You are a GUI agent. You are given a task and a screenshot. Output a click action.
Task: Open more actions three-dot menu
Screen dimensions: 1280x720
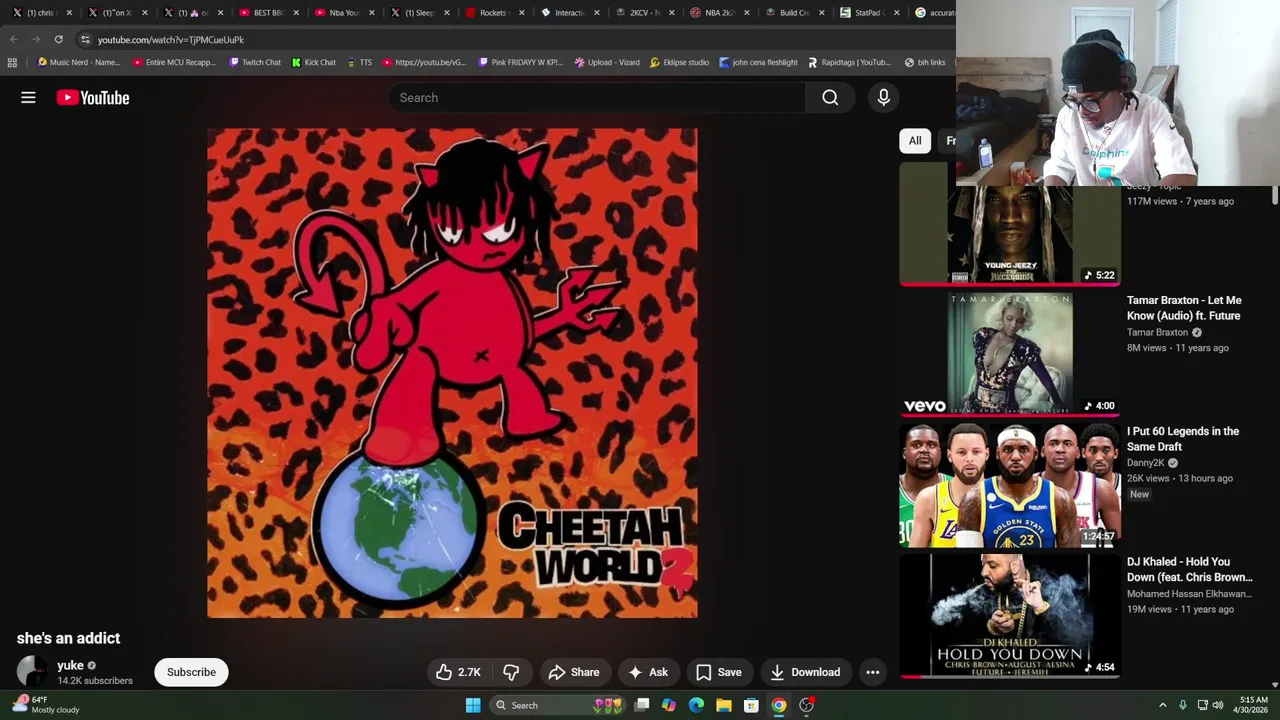872,672
